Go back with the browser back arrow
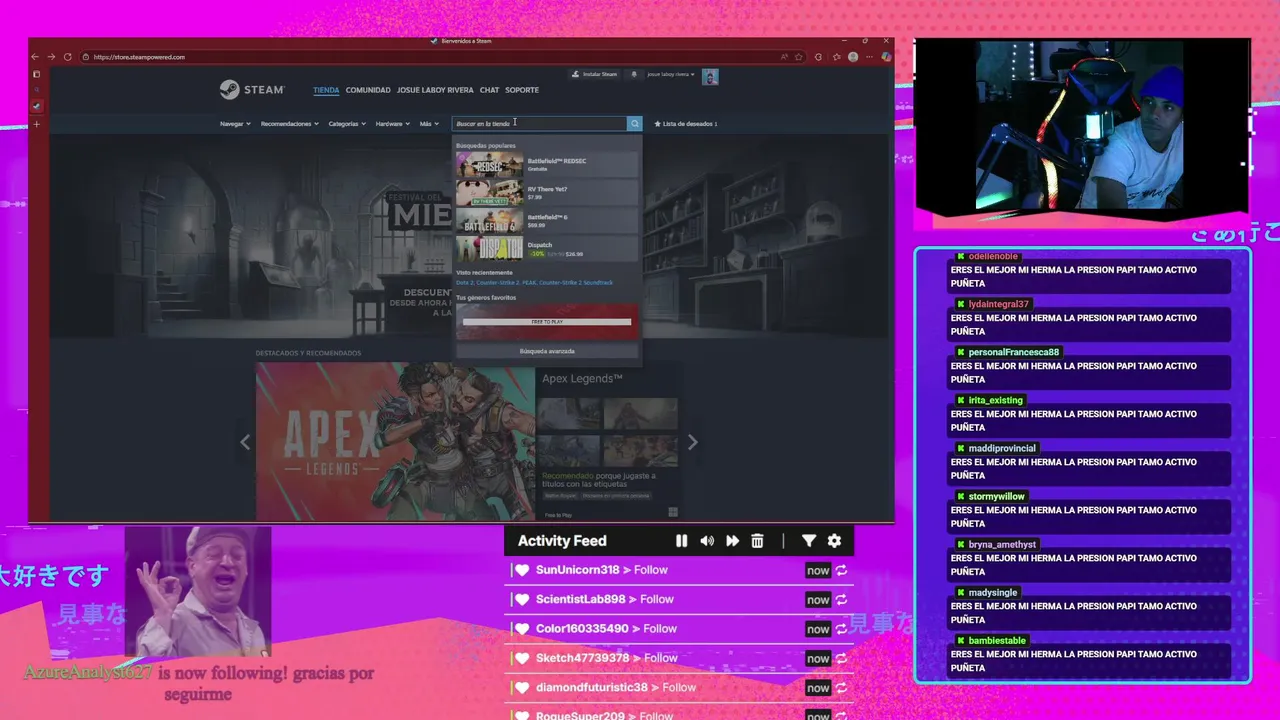The width and height of the screenshot is (1280, 720). coord(36,57)
